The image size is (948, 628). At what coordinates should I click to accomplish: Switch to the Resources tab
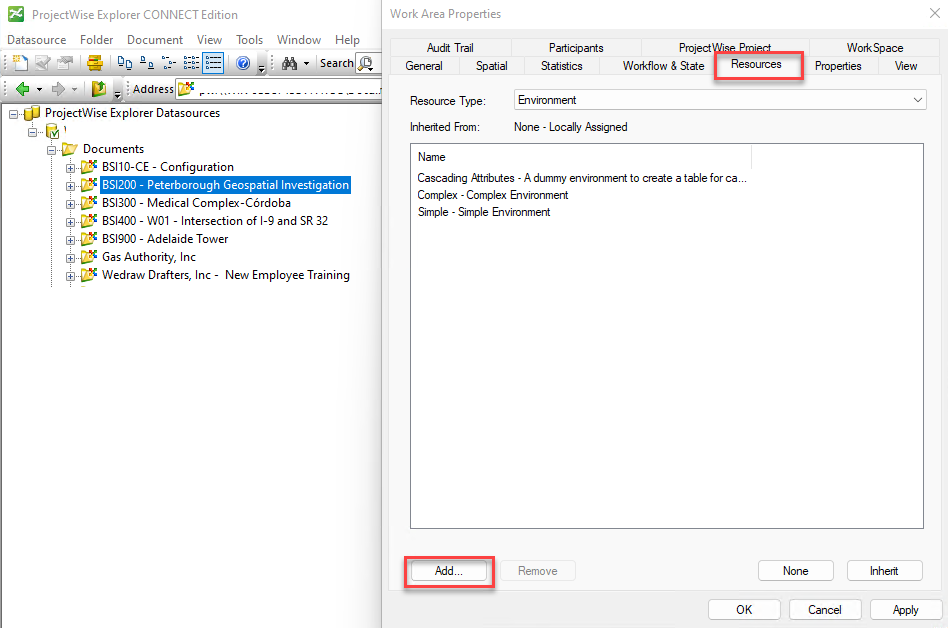pos(756,64)
